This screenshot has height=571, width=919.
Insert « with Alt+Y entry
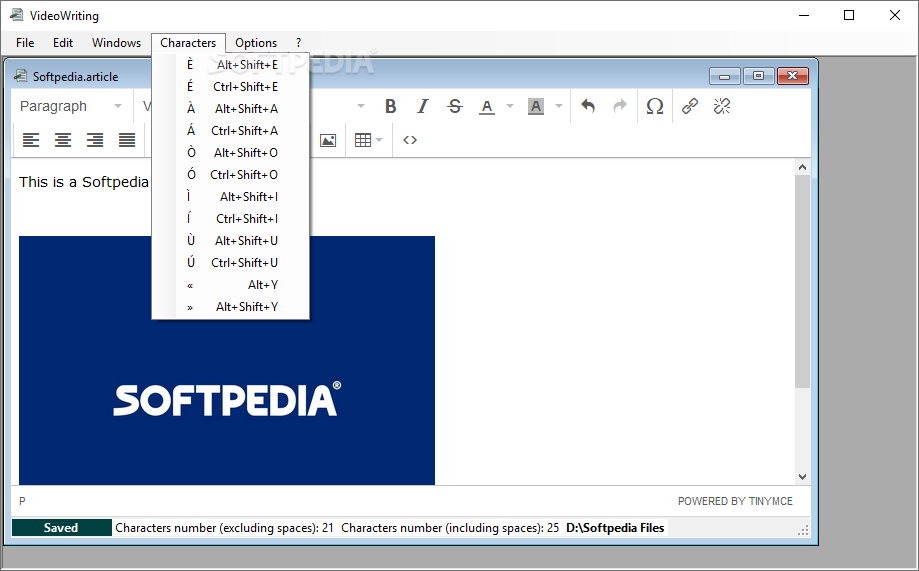231,284
